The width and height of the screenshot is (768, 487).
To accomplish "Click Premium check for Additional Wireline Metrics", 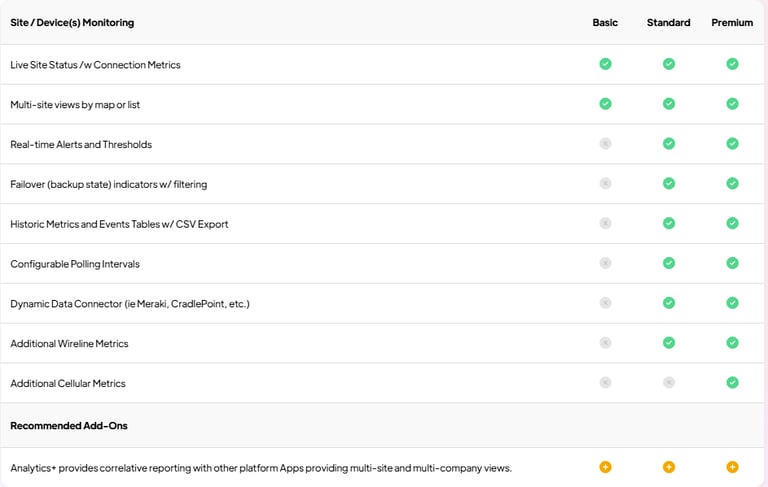I will pos(732,342).
